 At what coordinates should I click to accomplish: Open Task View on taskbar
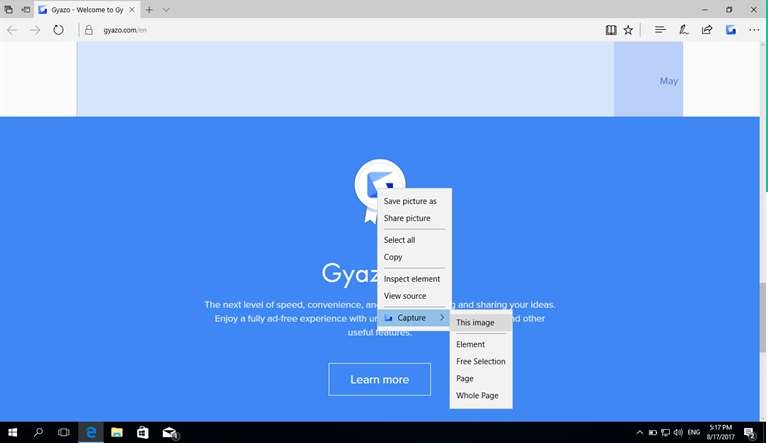pos(64,432)
